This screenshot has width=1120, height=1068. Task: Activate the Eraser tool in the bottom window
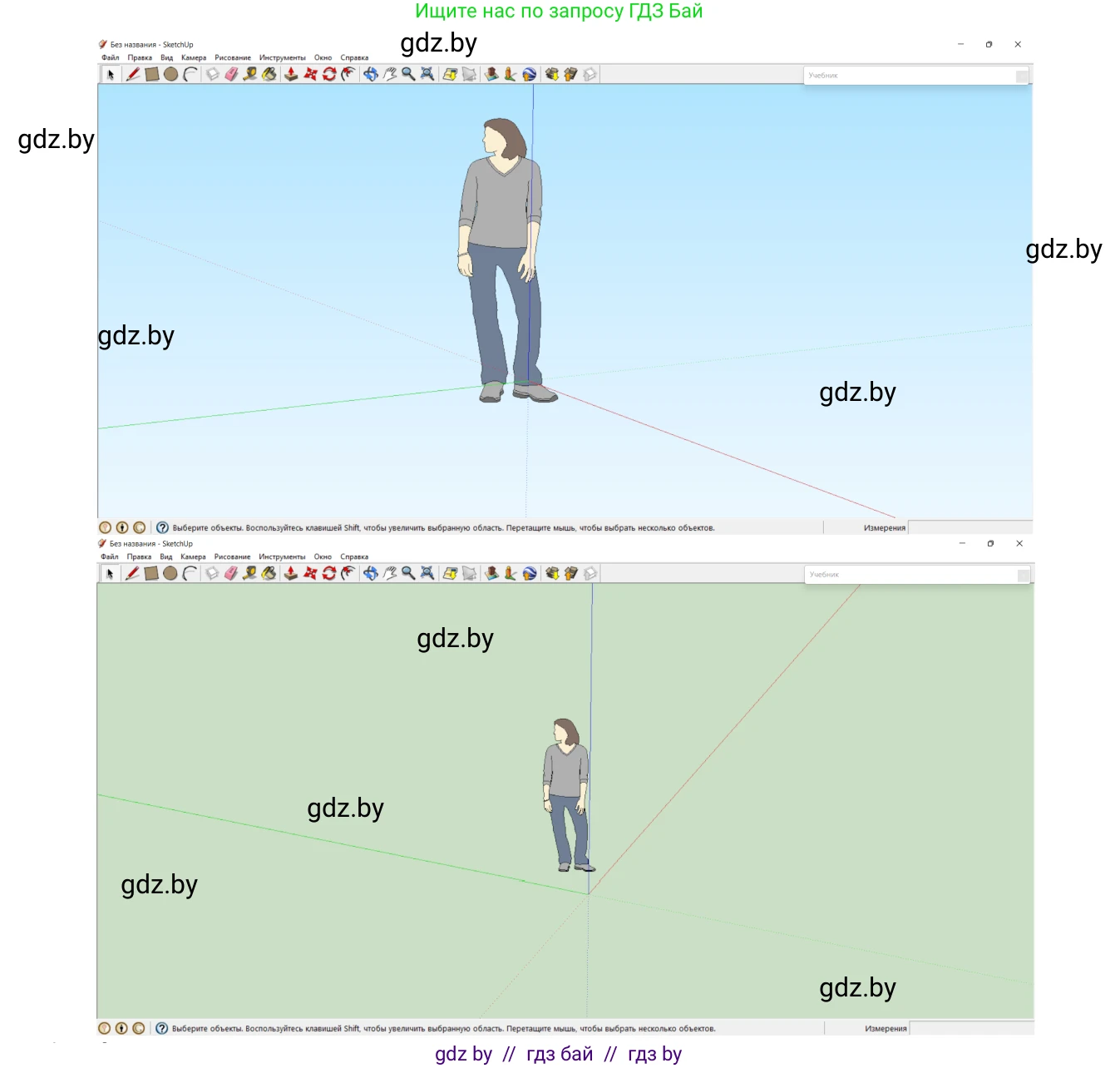point(231,573)
